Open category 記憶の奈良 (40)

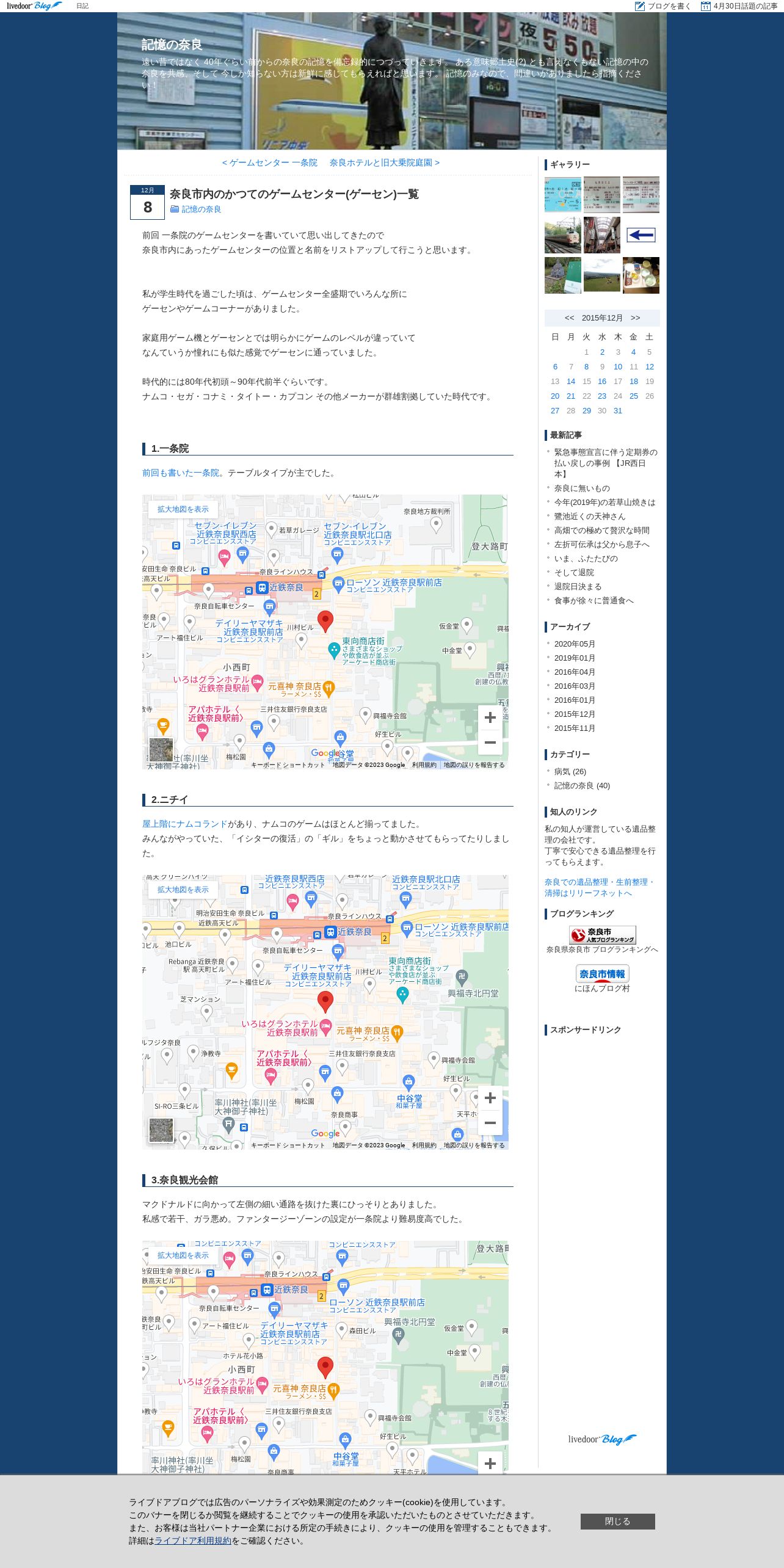pyautogui.click(x=582, y=786)
